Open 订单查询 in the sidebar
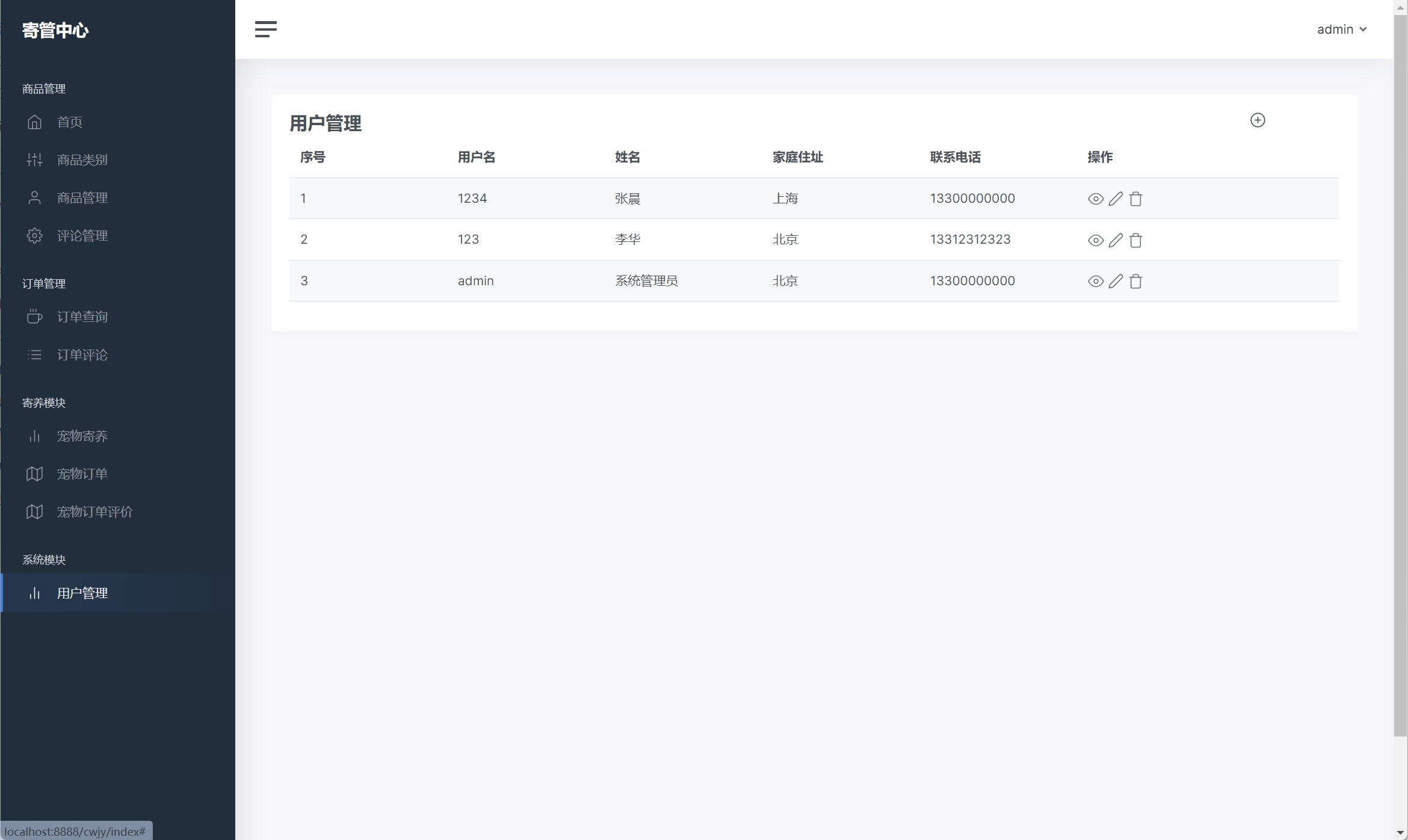This screenshot has width=1408, height=840. (x=82, y=317)
